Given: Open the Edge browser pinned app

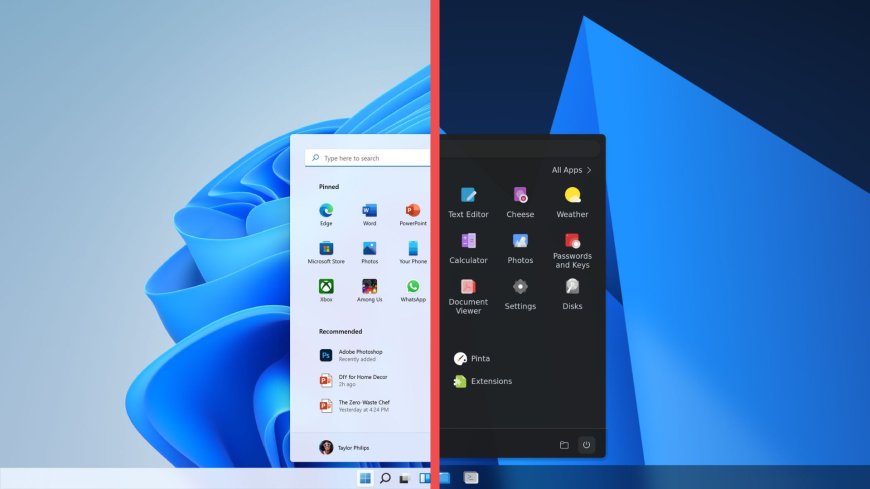Looking at the screenshot, I should (x=326, y=214).
